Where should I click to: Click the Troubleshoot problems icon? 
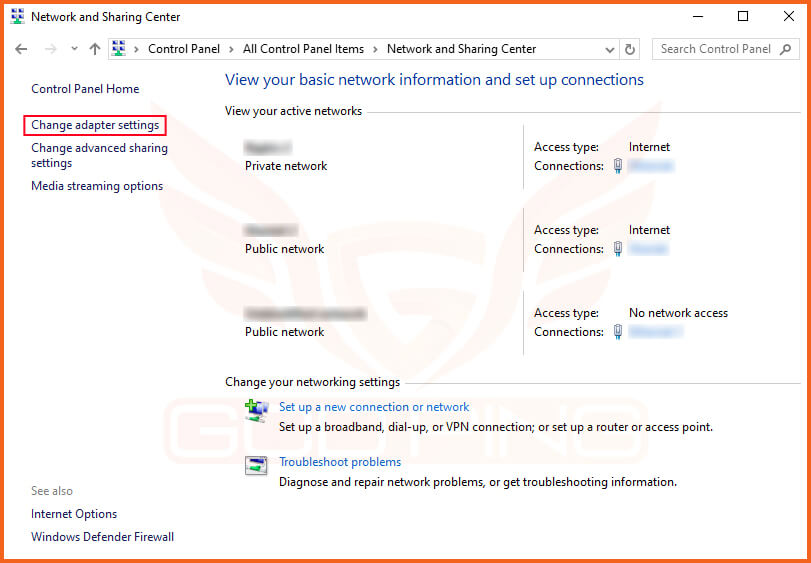257,465
